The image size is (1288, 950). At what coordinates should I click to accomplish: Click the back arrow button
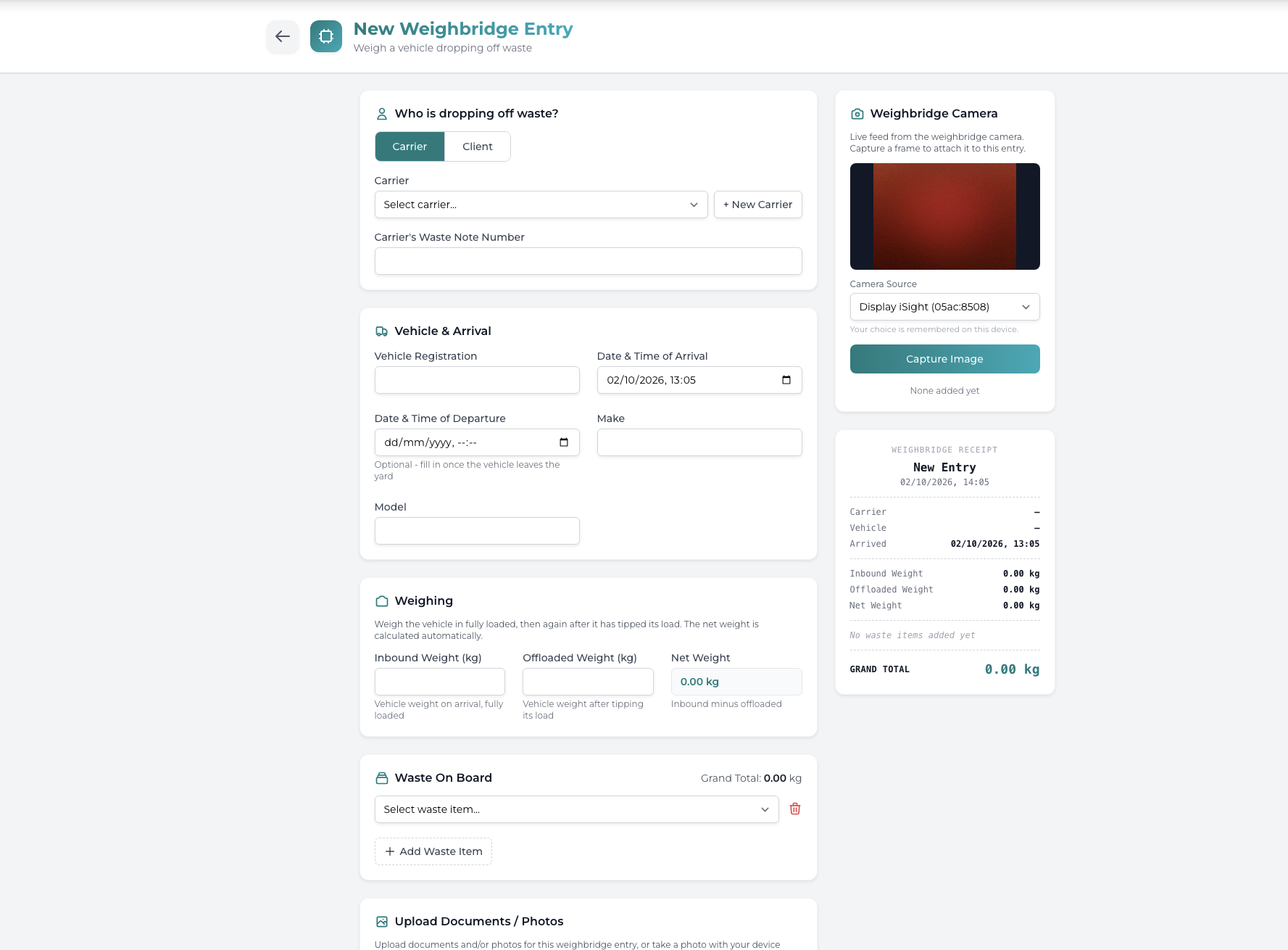[x=283, y=36]
